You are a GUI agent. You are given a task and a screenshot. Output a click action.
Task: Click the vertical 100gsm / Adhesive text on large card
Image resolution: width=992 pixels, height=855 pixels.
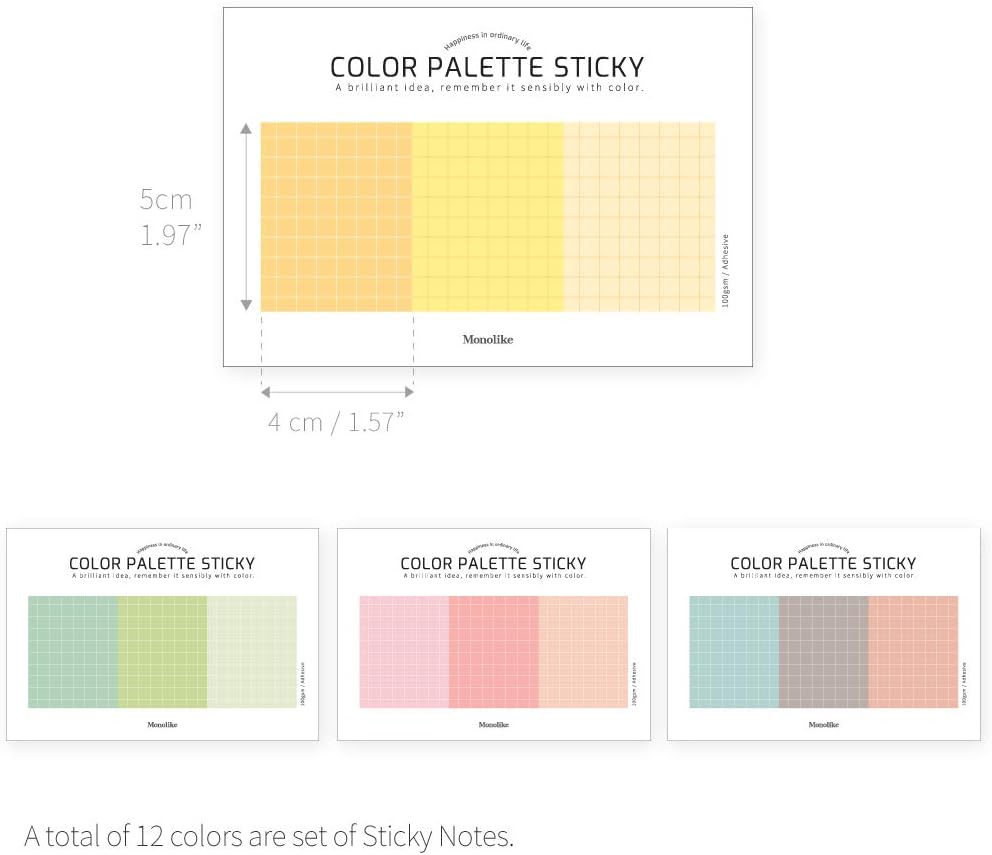tap(725, 270)
